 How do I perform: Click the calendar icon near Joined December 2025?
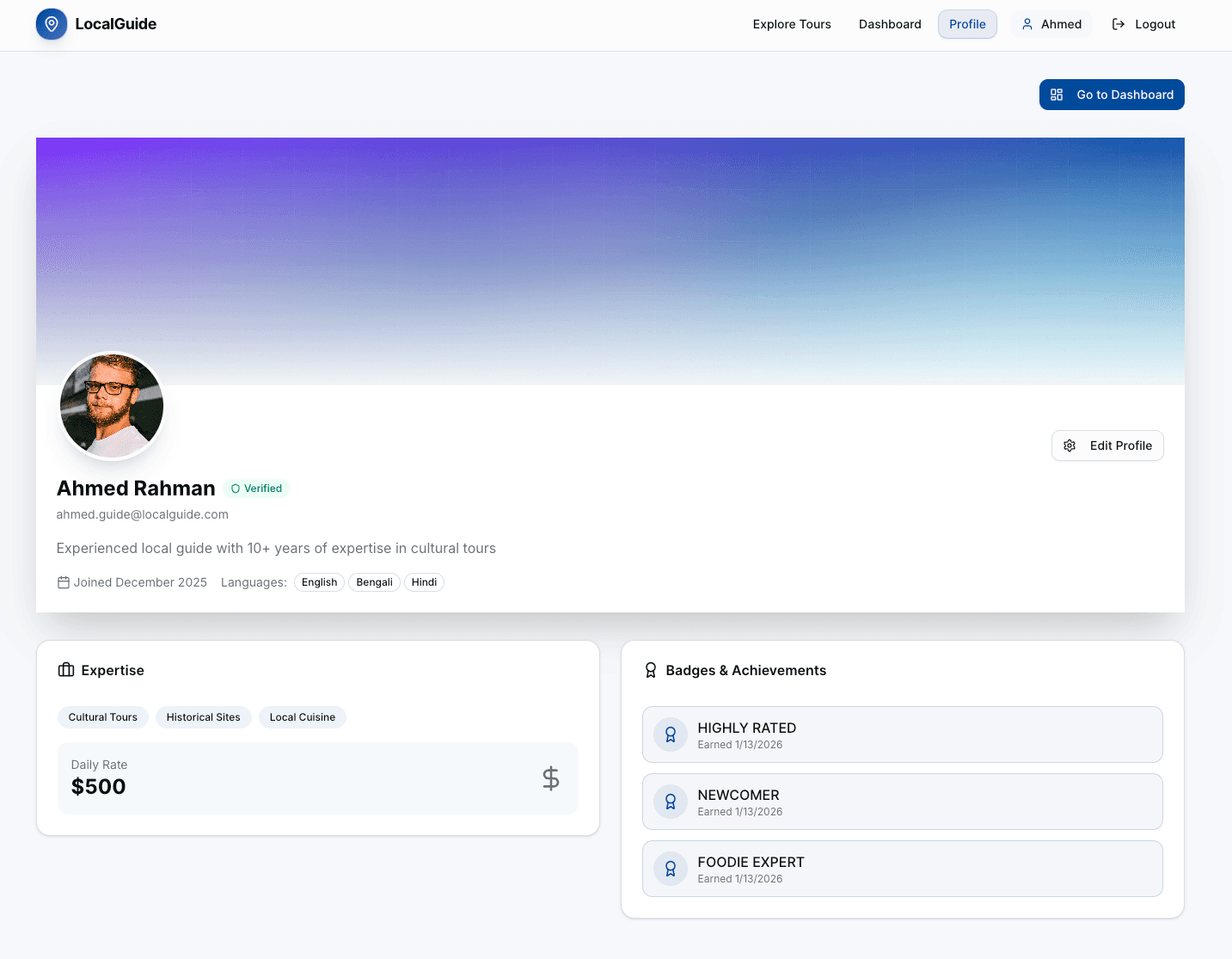point(64,582)
